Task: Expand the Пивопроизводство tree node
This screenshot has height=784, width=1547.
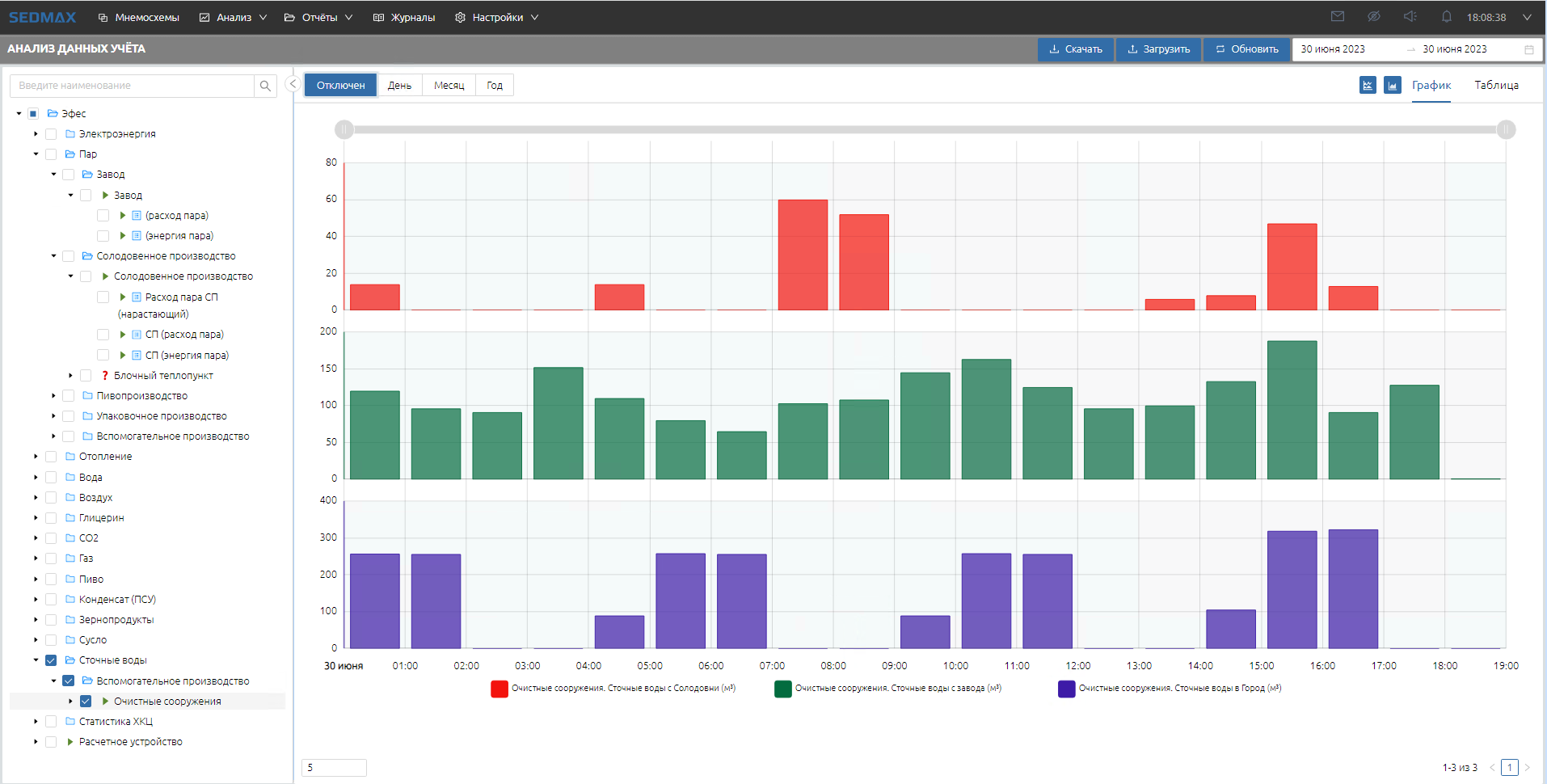Action: tap(54, 396)
